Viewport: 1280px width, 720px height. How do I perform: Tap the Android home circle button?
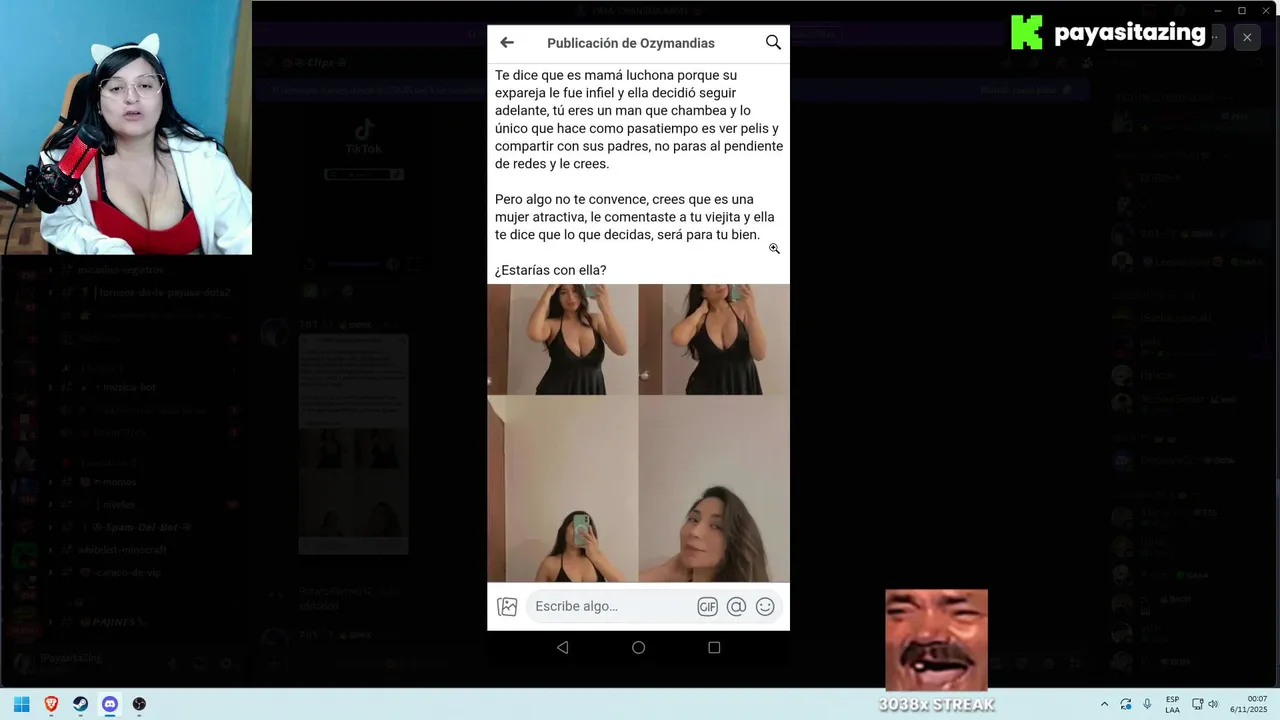(638, 647)
